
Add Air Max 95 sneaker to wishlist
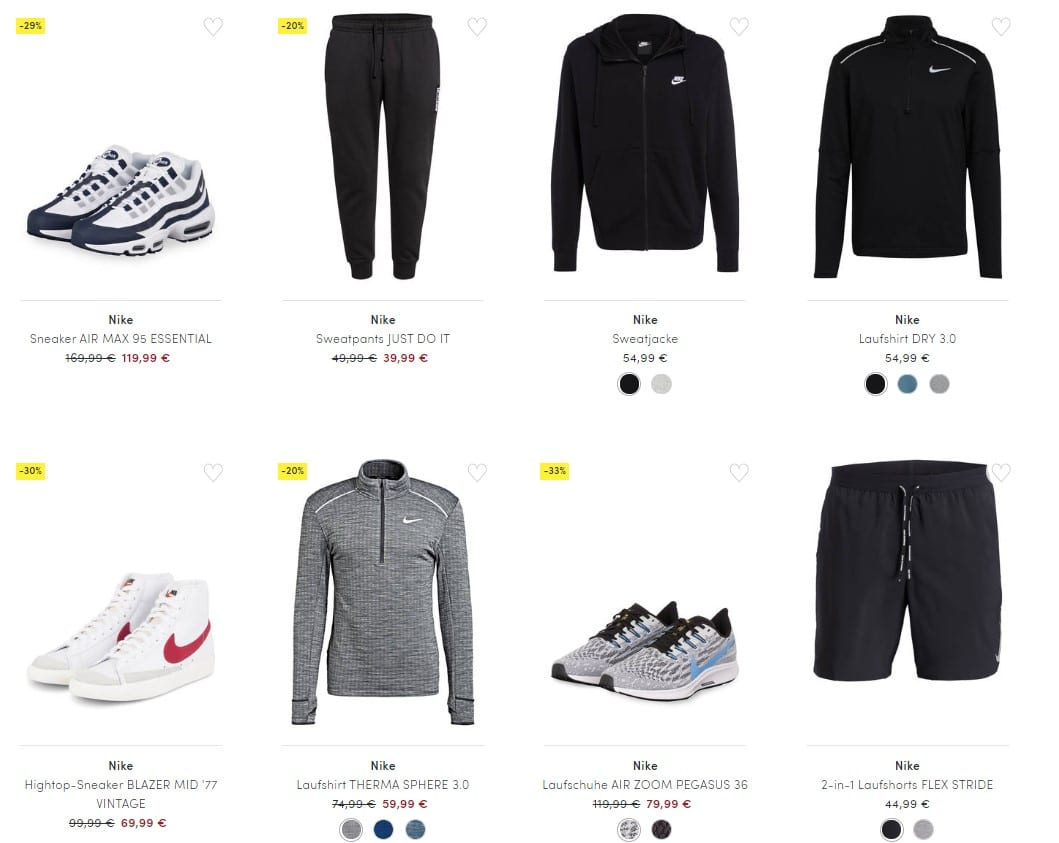(x=213, y=26)
